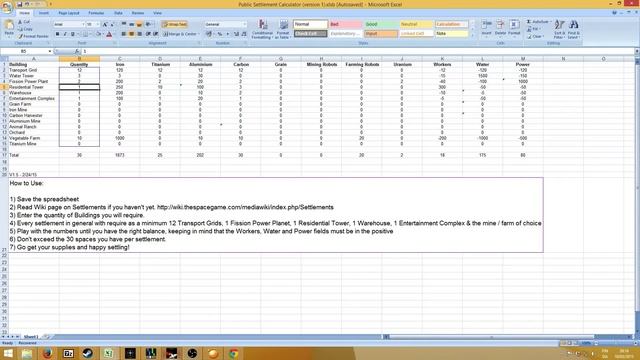Open the Format cells menu
This screenshot has height=360, width=640.
click(514, 29)
